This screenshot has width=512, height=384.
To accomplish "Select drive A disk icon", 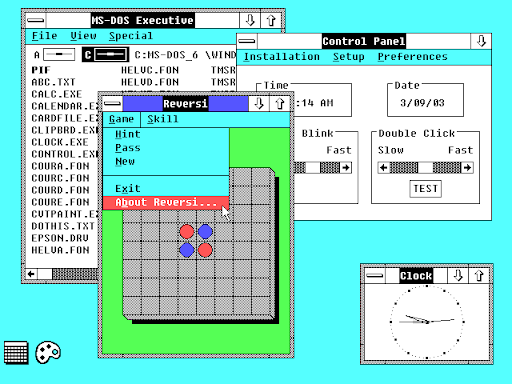I will (x=59, y=54).
